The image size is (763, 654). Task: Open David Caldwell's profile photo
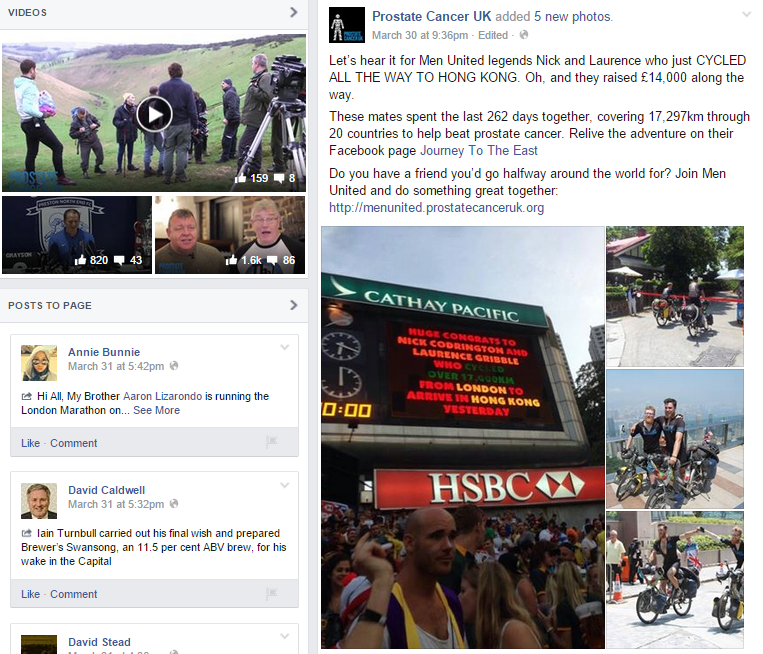coord(39,501)
